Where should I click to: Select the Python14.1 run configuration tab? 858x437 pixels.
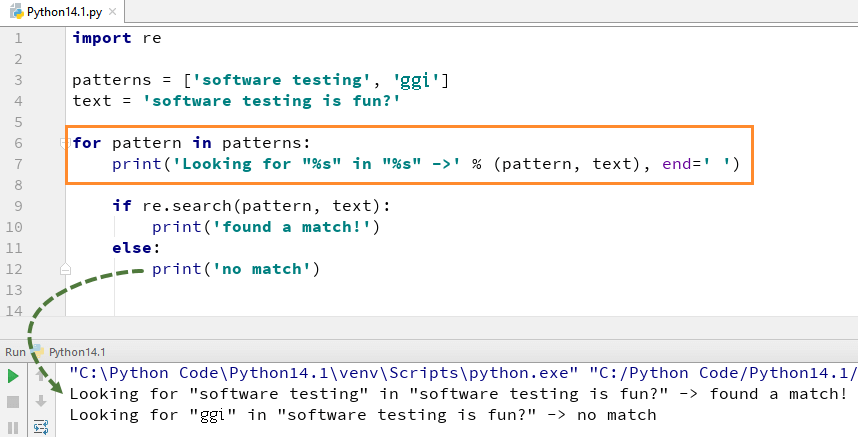coord(76,352)
